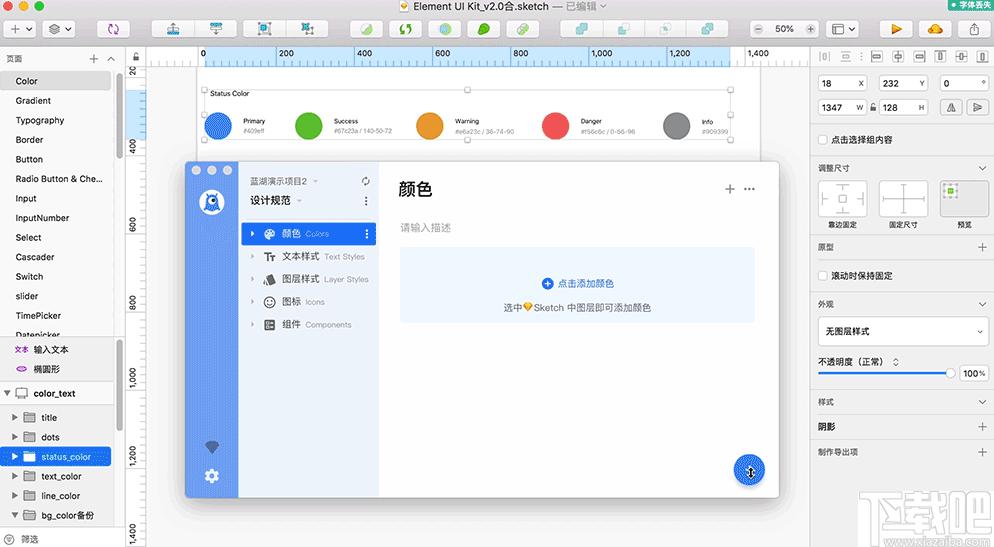Viewport: 994px width, 547px height.
Task: Select the line_color layer
Action: [x=61, y=496]
